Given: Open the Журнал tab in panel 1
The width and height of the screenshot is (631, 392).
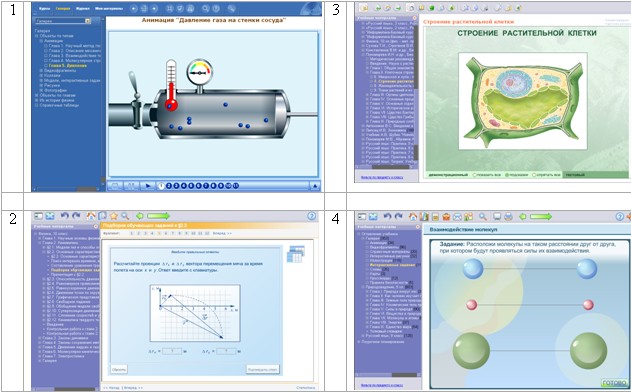Looking at the screenshot, I should (x=82, y=8).
